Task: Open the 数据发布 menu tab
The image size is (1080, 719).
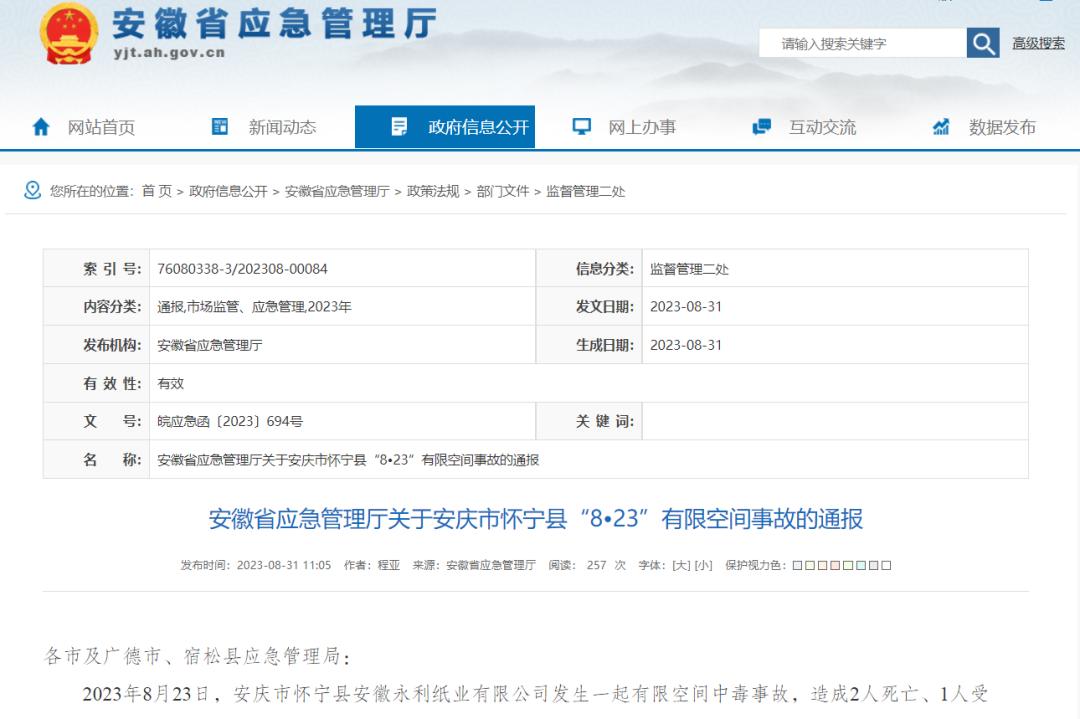Action: (x=1002, y=127)
